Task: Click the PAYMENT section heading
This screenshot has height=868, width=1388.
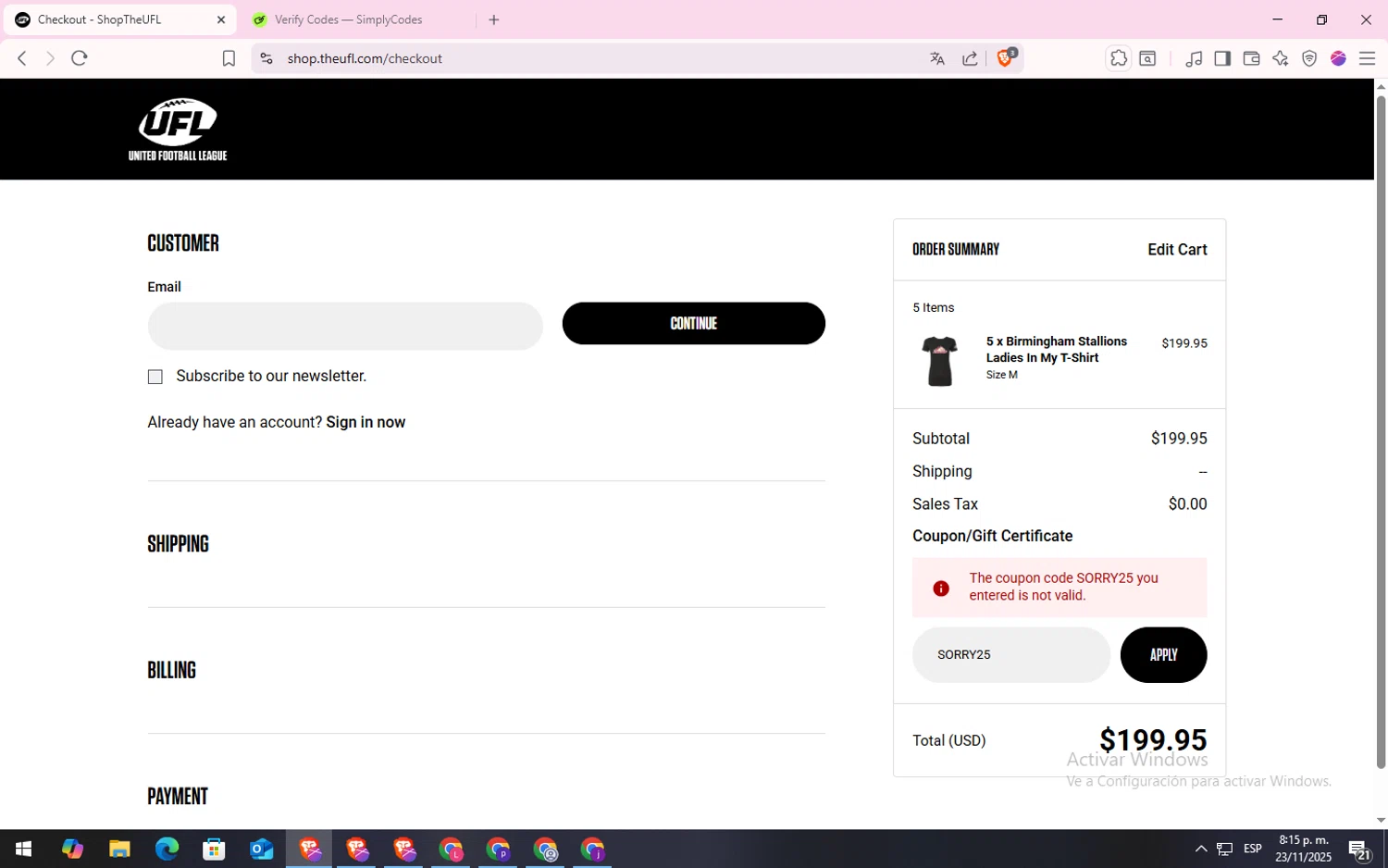Action: click(x=178, y=797)
